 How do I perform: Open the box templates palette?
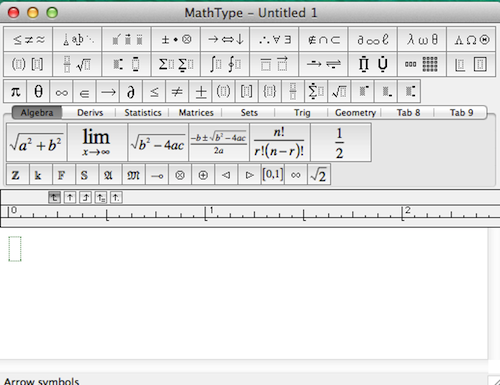(x=471, y=64)
